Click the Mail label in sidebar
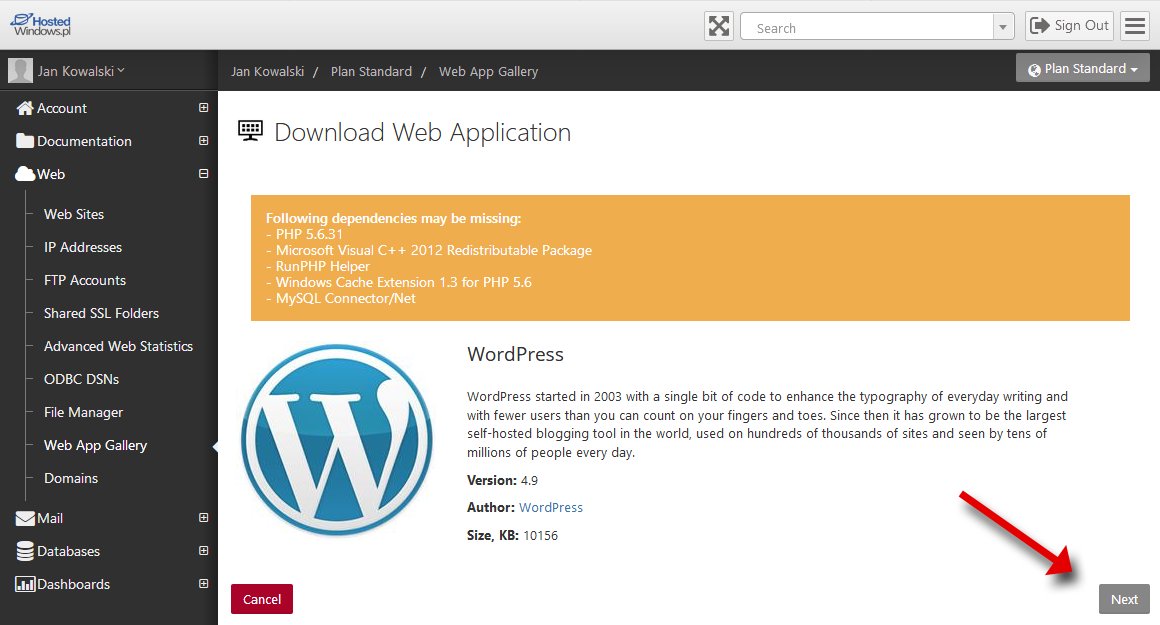This screenshot has width=1160, height=625. (x=50, y=518)
